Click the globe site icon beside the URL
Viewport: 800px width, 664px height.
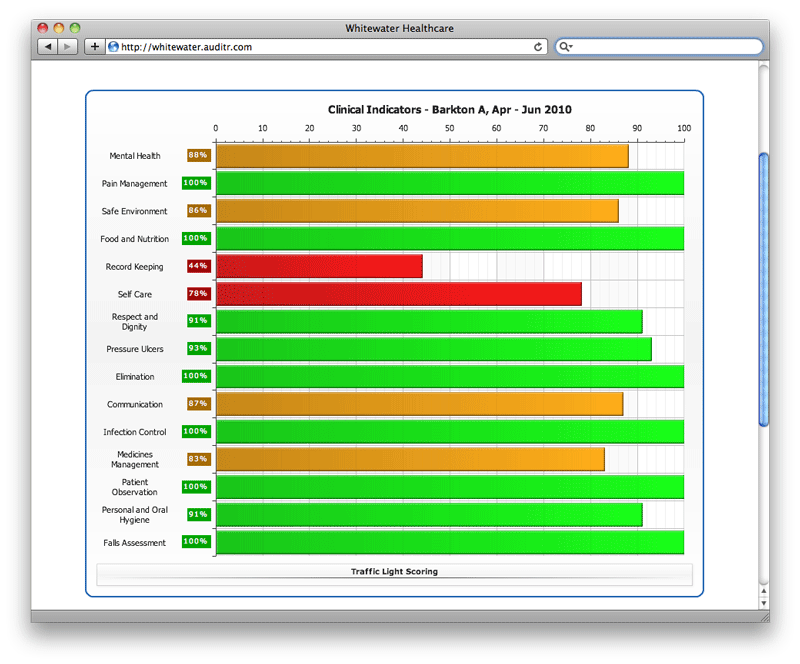point(113,47)
